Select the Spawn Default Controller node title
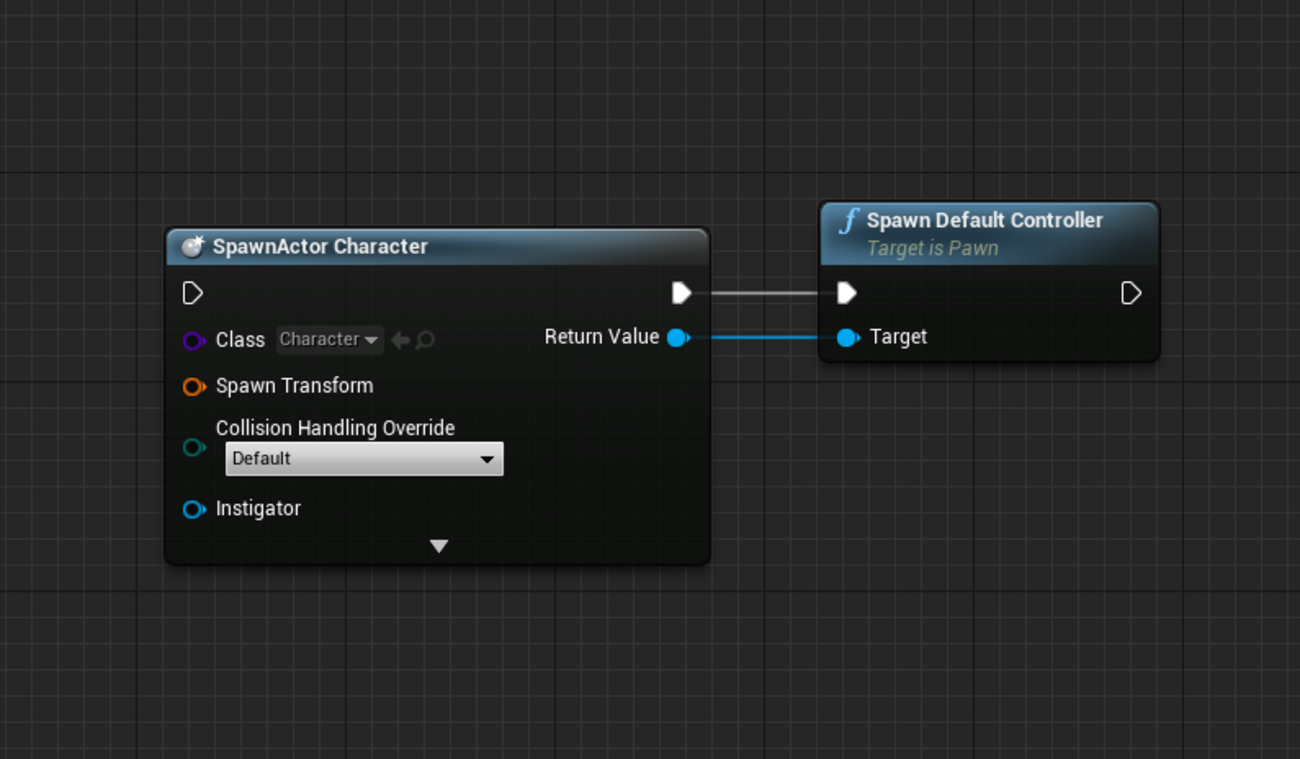 click(984, 221)
